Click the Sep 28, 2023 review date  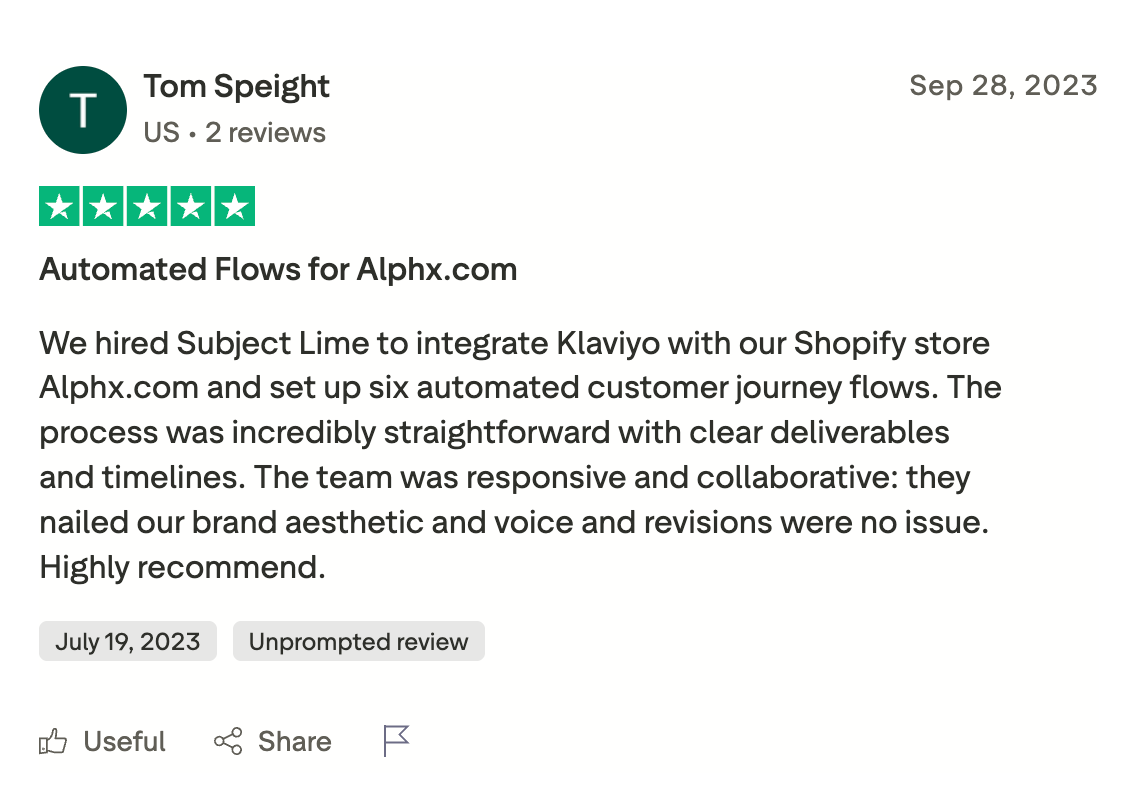tap(1003, 85)
